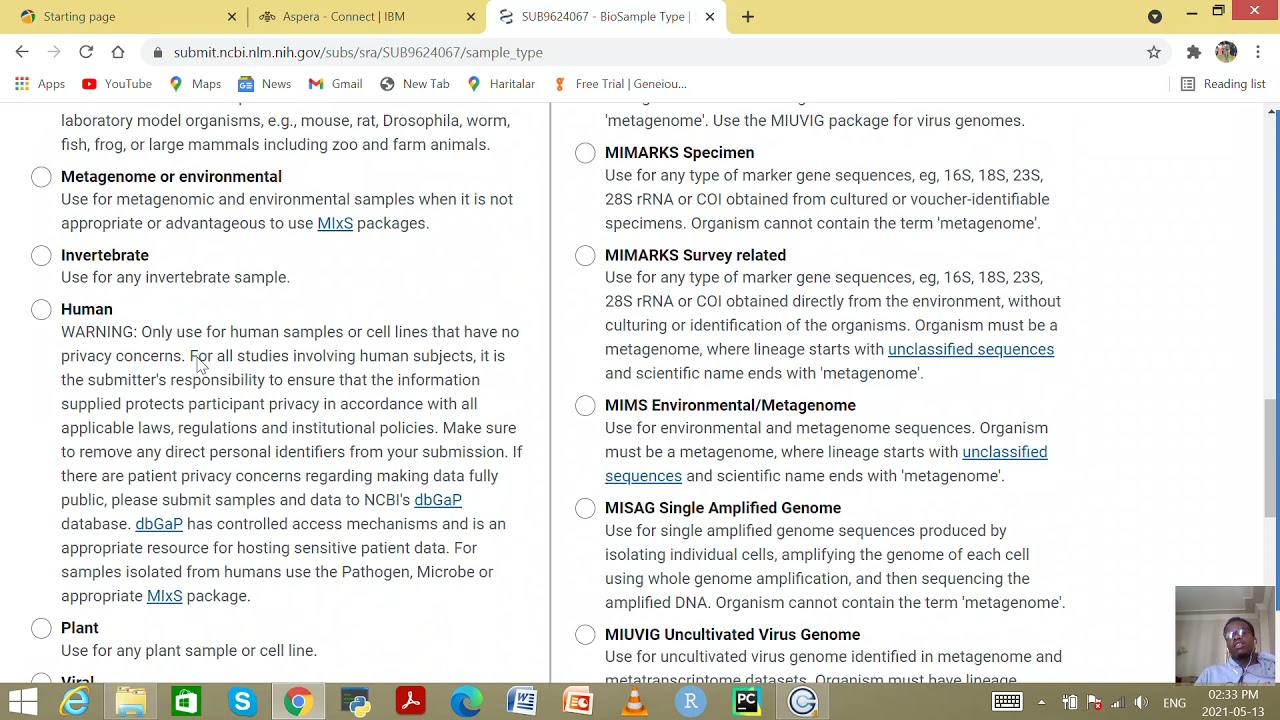Open network signal tray icon
The width and height of the screenshot is (1280, 720).
(x=1118, y=702)
